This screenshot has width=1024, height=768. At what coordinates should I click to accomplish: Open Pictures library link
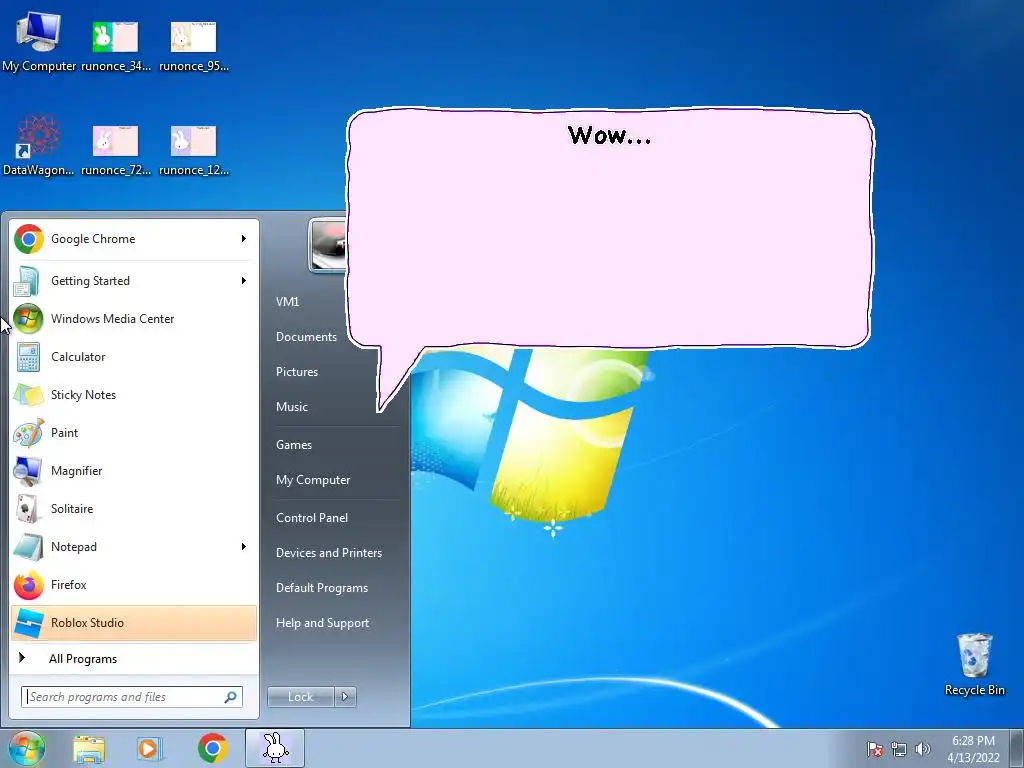296,372
